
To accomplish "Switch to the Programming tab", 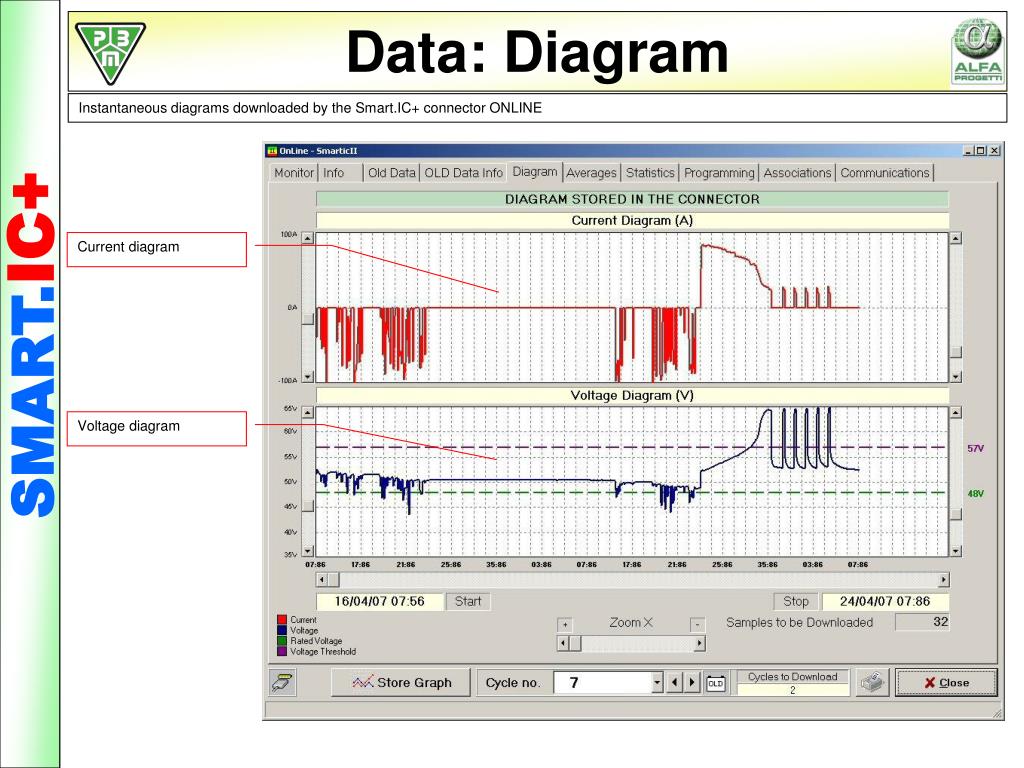I will coord(719,172).
